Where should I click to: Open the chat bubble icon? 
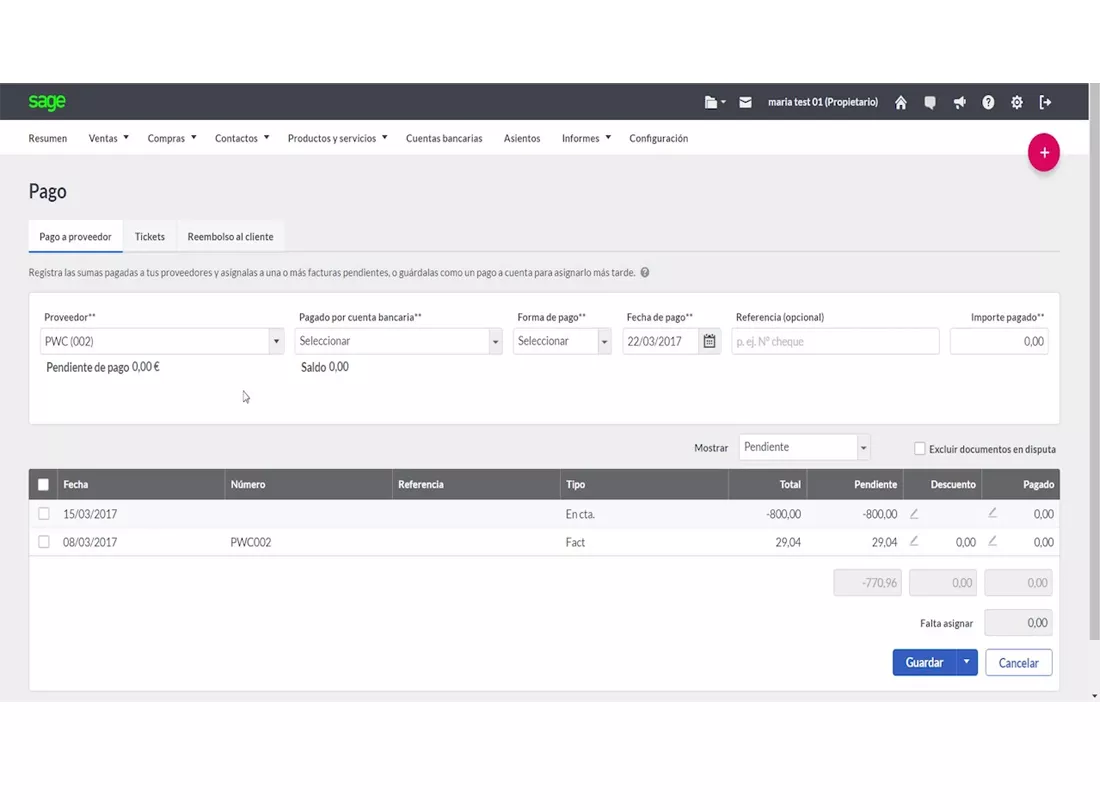(930, 102)
